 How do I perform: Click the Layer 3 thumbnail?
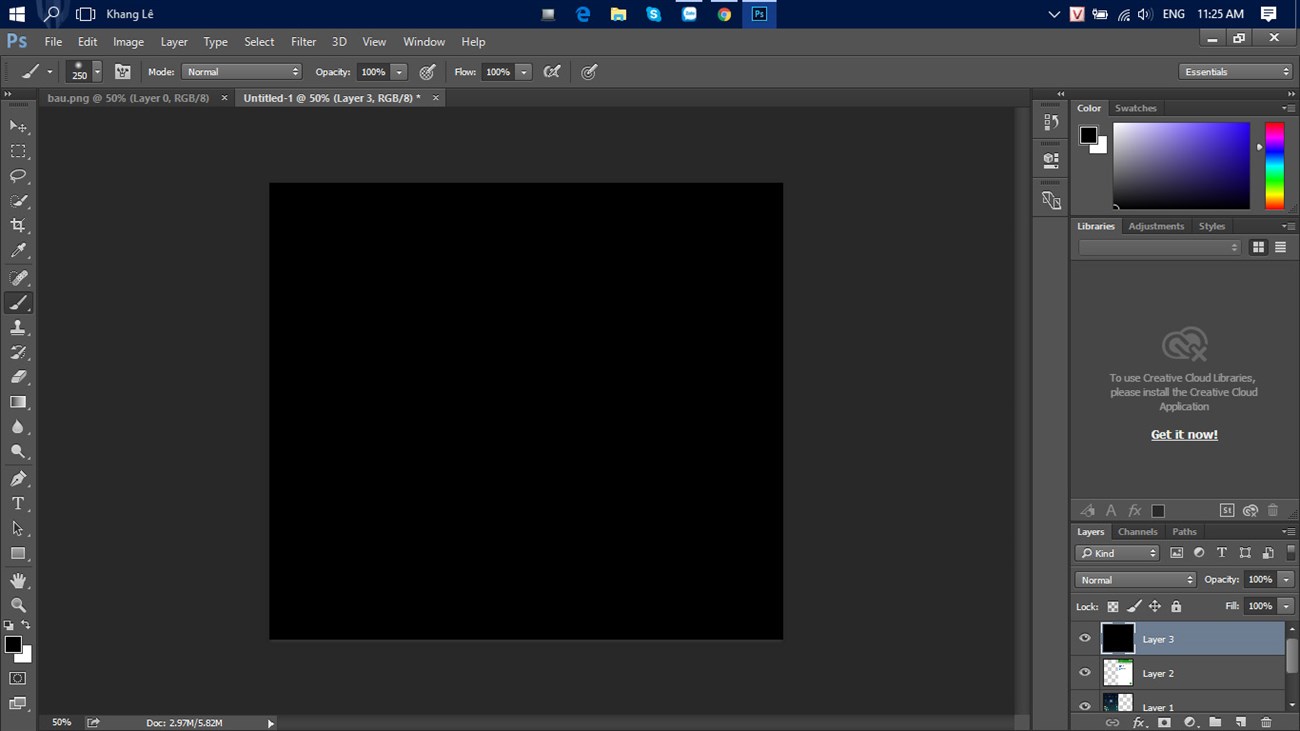[x=1118, y=639]
